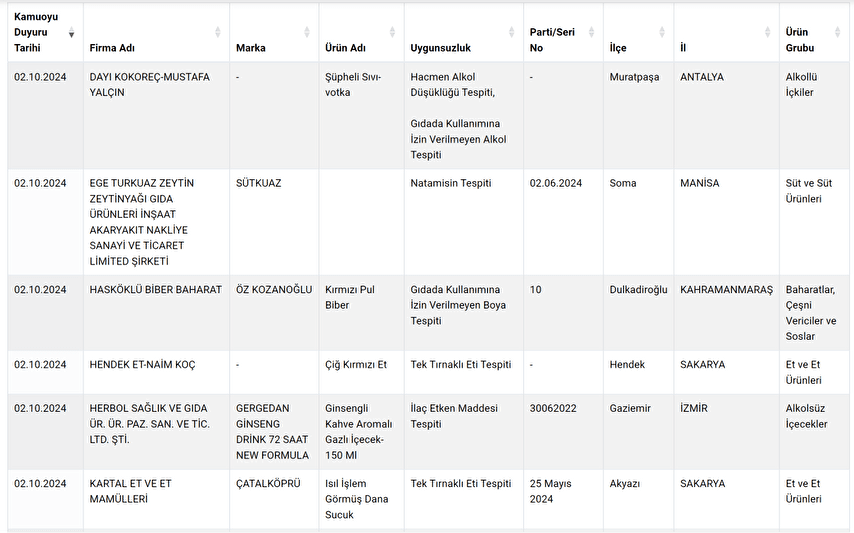854x533 pixels.
Task: Sort by İlçe using its arrow icon
Action: point(663,33)
